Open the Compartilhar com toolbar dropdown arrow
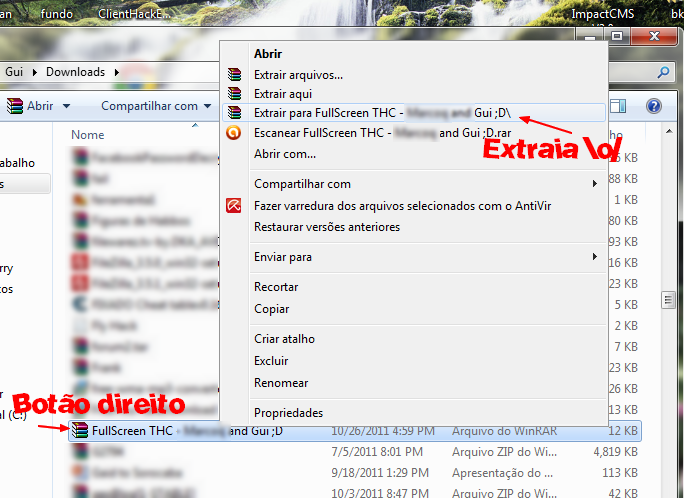The height and width of the screenshot is (498, 684). click(x=208, y=106)
